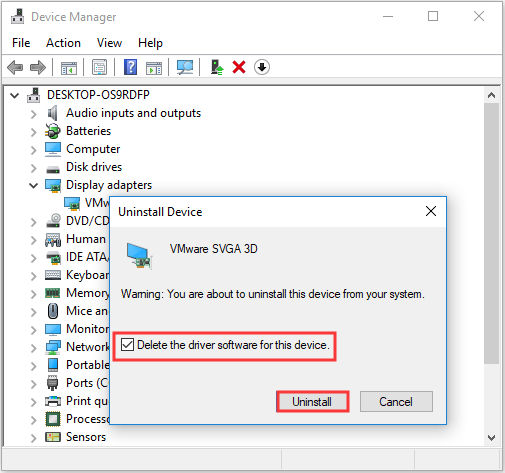Viewport: 505px width, 473px height.
Task: Click the vertical scrollbar thumb
Action: 491,233
